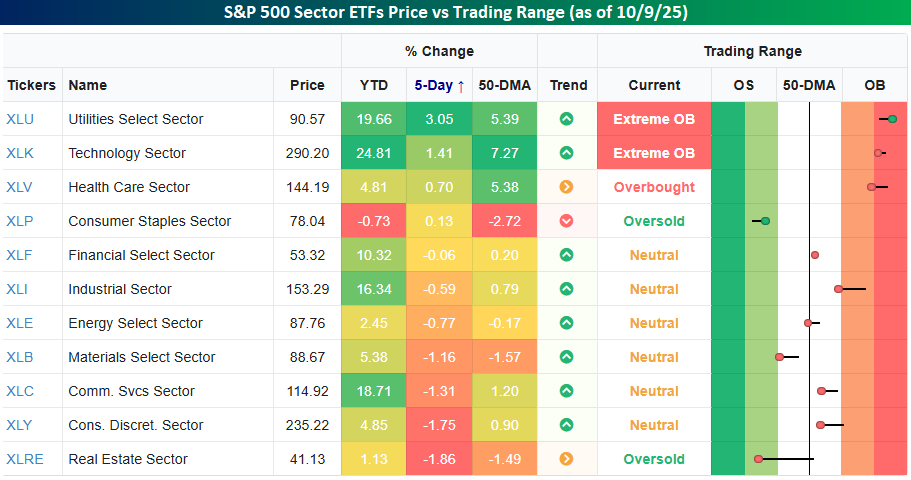Screen dimensions: 911x480
Task: Click the XLY green uptrend icon
Action: 566,425
